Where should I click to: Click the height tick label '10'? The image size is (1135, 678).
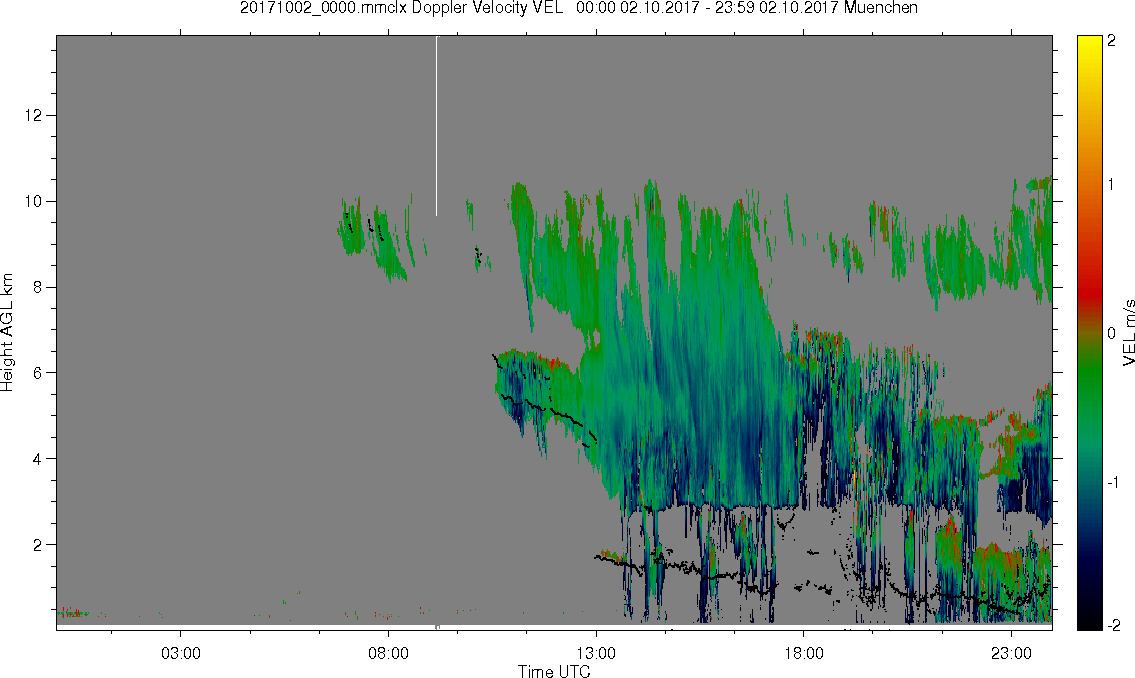[33, 201]
